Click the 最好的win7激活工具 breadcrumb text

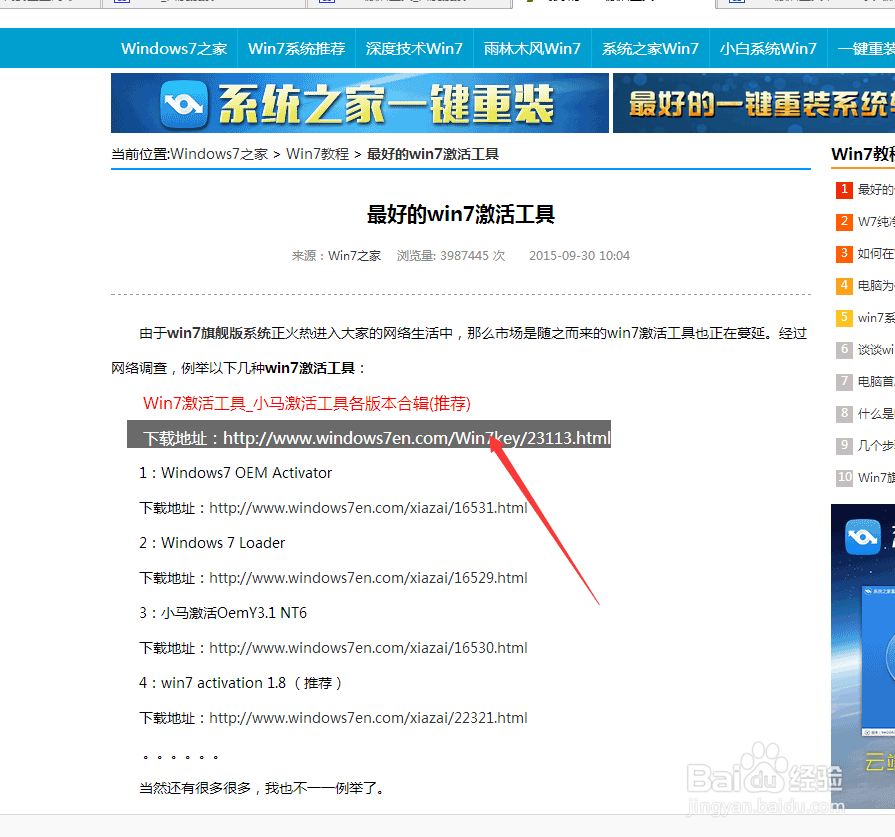(x=433, y=154)
